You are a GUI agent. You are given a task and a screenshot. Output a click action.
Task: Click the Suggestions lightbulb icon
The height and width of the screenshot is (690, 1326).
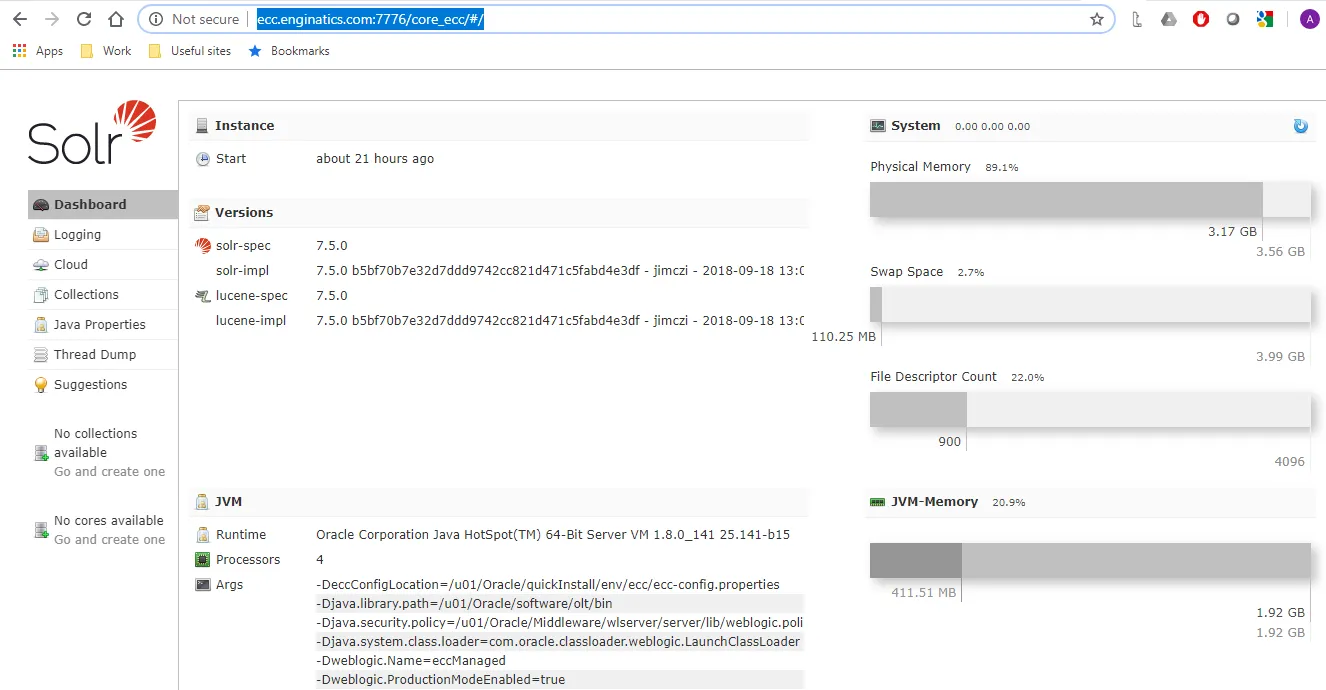pyautogui.click(x=41, y=385)
